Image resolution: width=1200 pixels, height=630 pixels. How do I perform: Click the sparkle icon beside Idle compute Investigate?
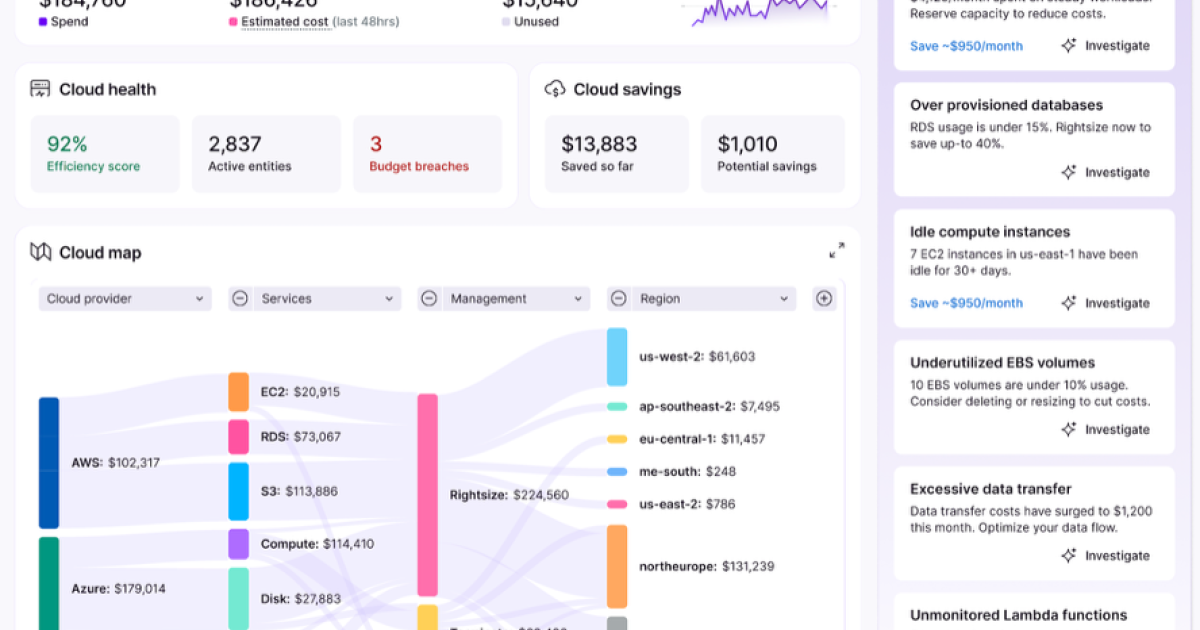1068,303
